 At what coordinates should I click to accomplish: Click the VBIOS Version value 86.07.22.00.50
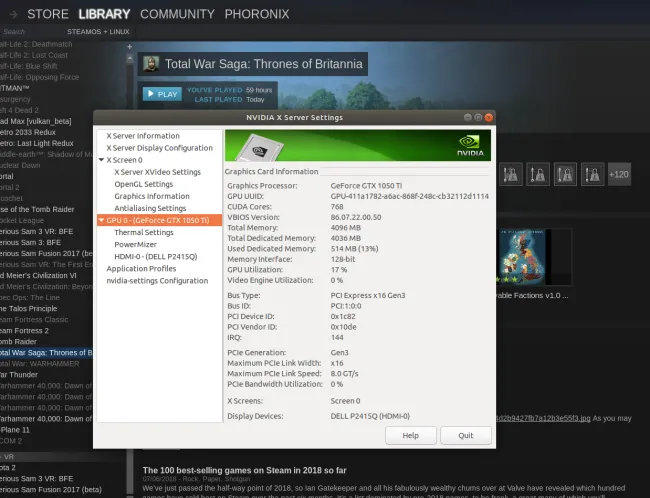[356, 217]
